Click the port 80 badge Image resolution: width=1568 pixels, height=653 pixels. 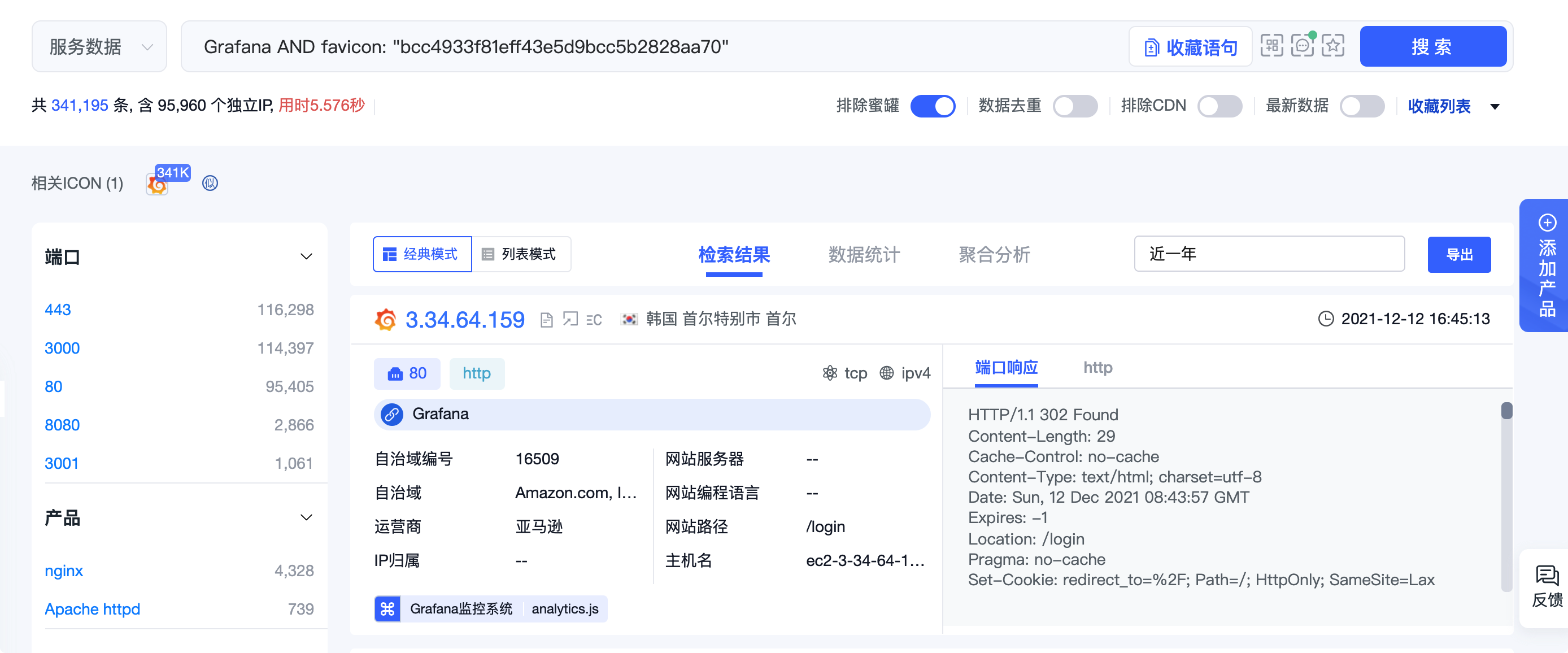pos(407,373)
